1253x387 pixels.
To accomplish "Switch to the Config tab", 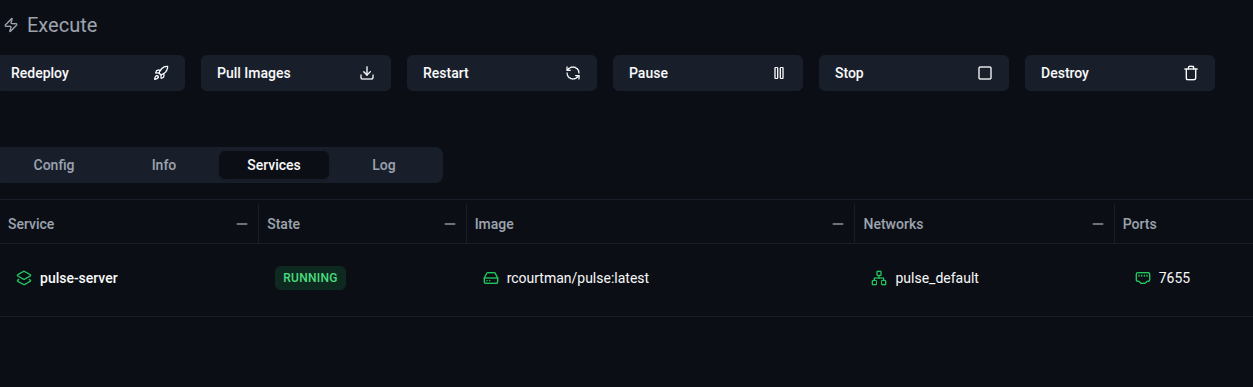I will pyautogui.click(x=54, y=165).
